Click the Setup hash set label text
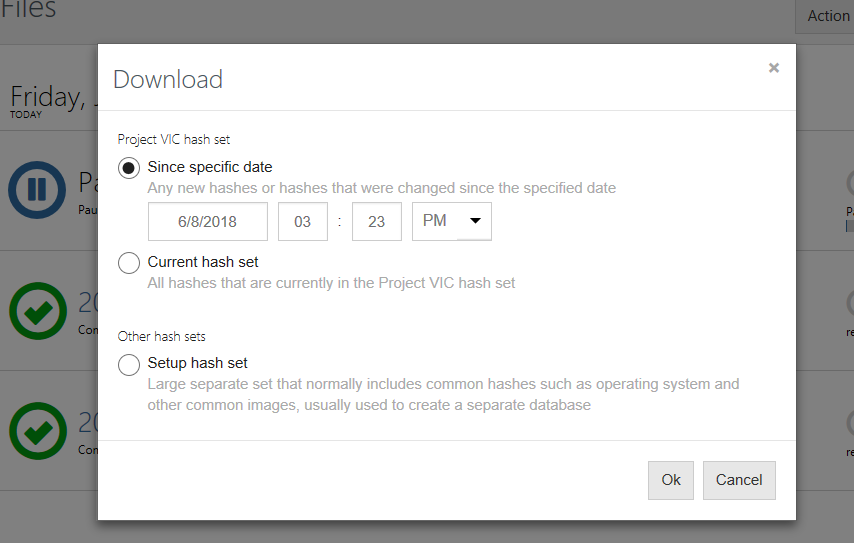The image size is (854, 543). 197,363
